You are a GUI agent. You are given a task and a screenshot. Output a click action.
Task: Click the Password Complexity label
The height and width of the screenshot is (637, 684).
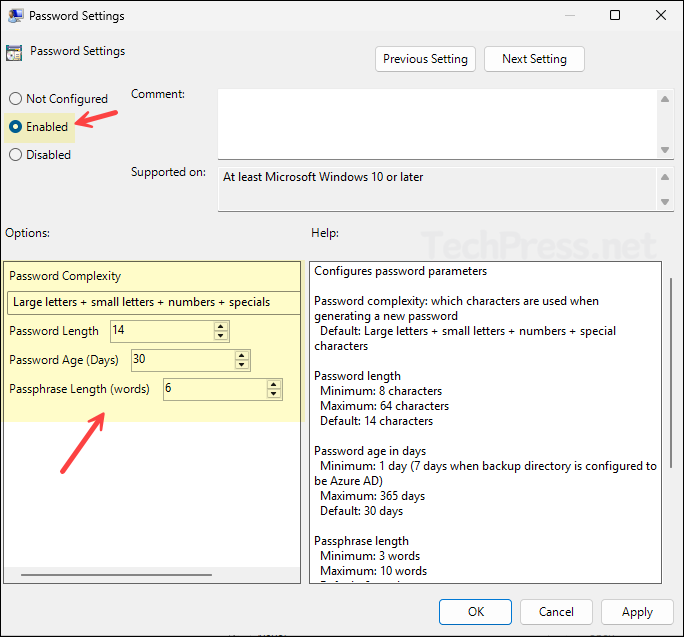[x=65, y=276]
